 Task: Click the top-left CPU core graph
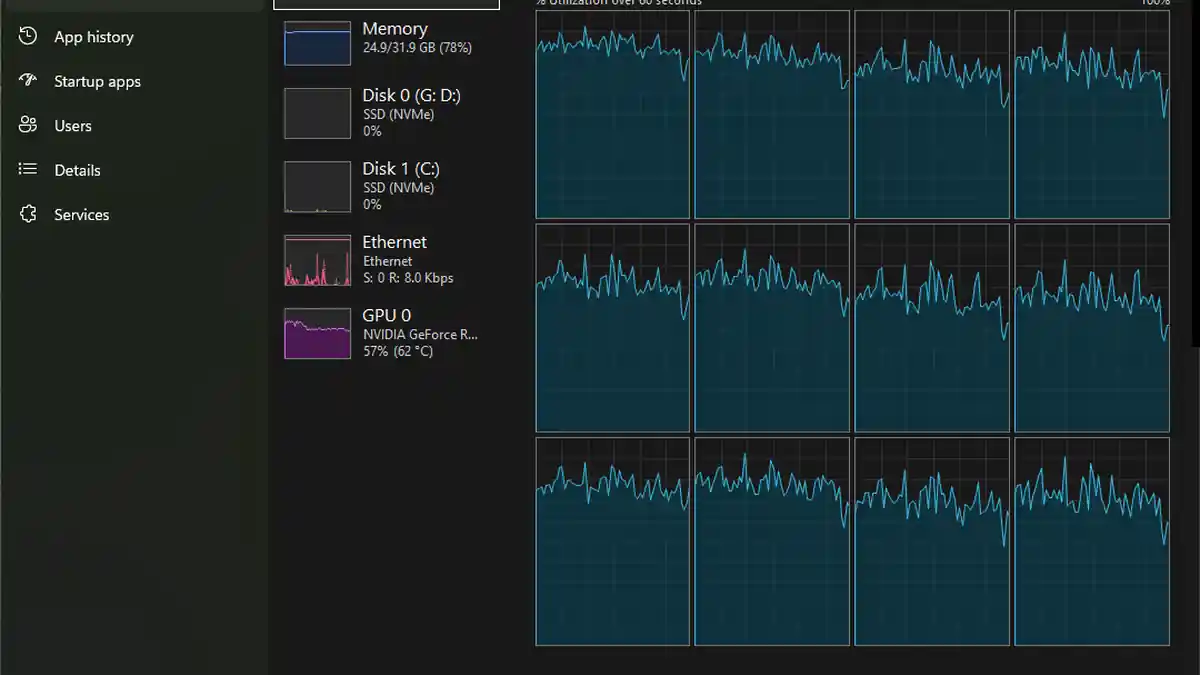[x=612, y=115]
